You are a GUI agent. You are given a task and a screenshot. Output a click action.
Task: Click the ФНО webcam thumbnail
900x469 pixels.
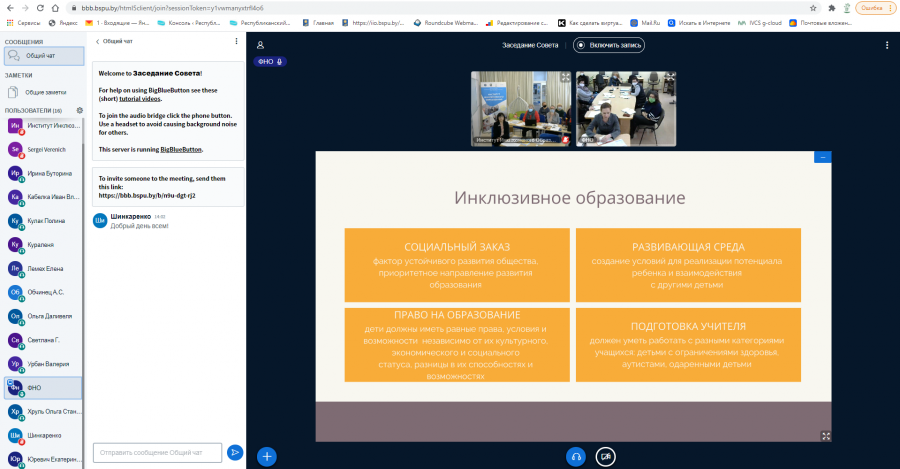click(x=626, y=108)
